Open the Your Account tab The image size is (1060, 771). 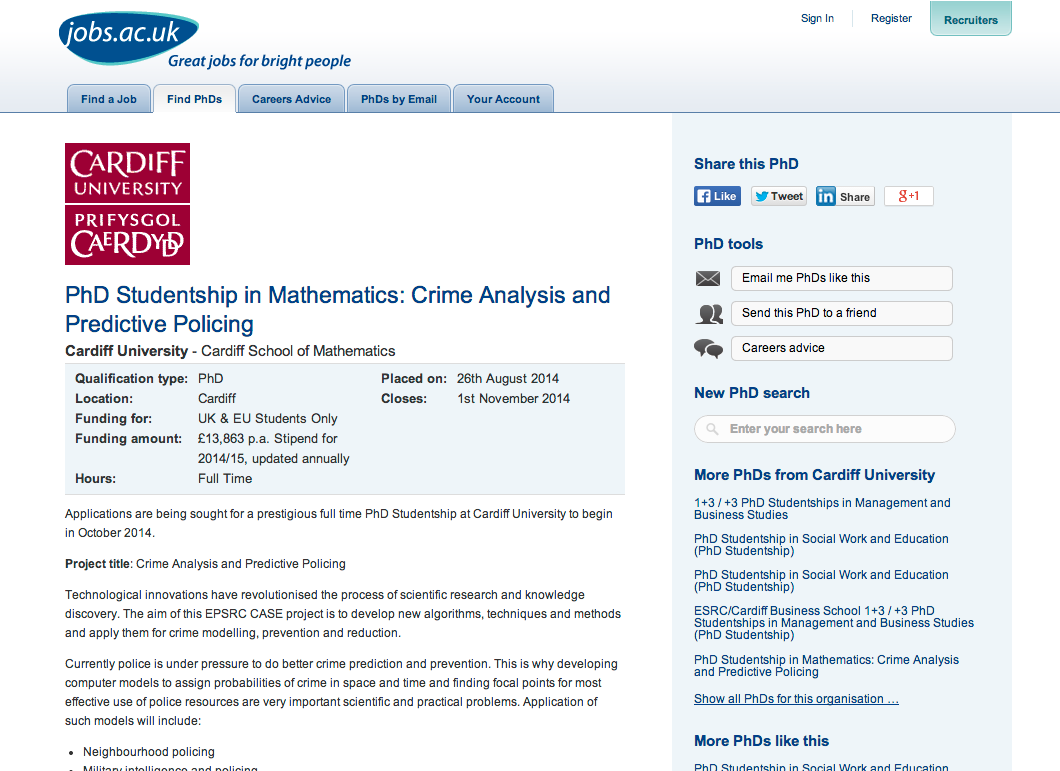(503, 99)
